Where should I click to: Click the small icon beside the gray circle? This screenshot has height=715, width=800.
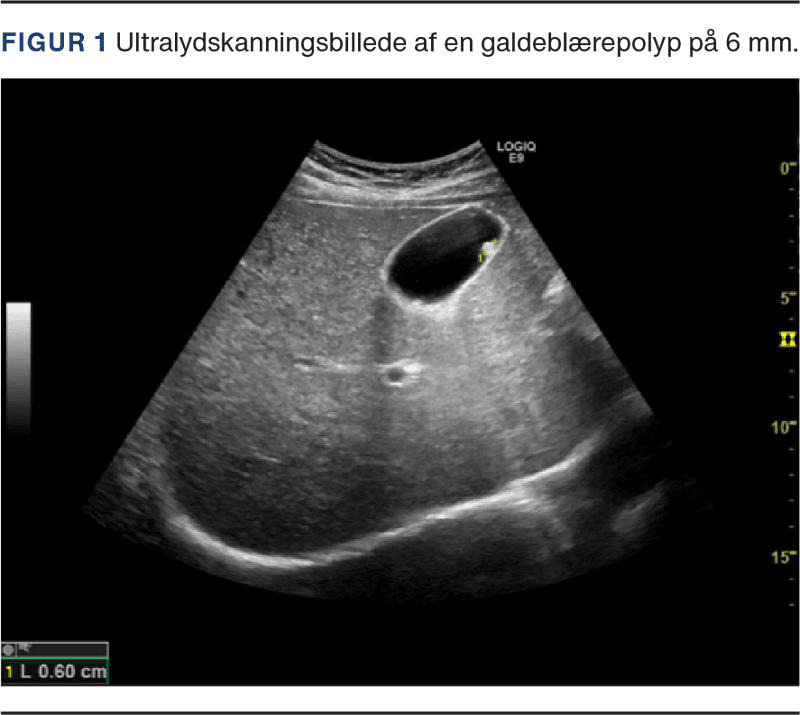pos(24,649)
